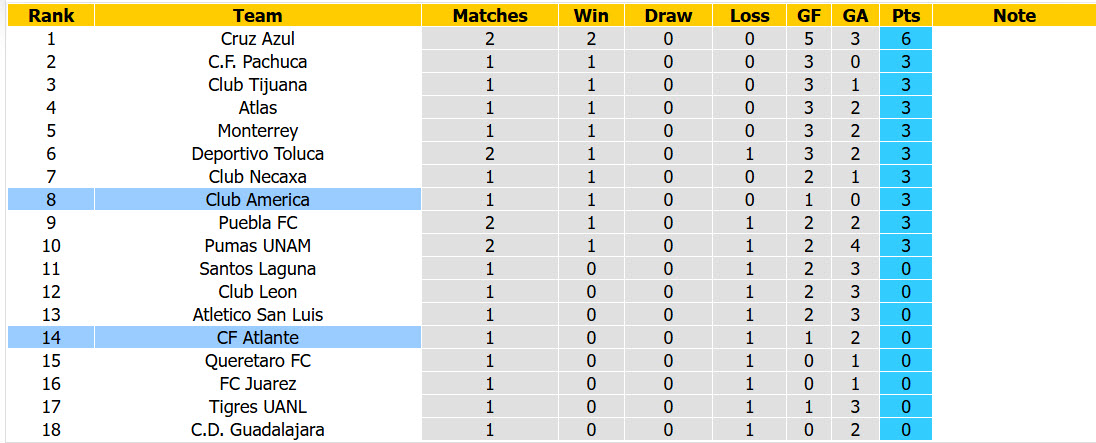Open the Club Tijuana team entry

[258, 85]
